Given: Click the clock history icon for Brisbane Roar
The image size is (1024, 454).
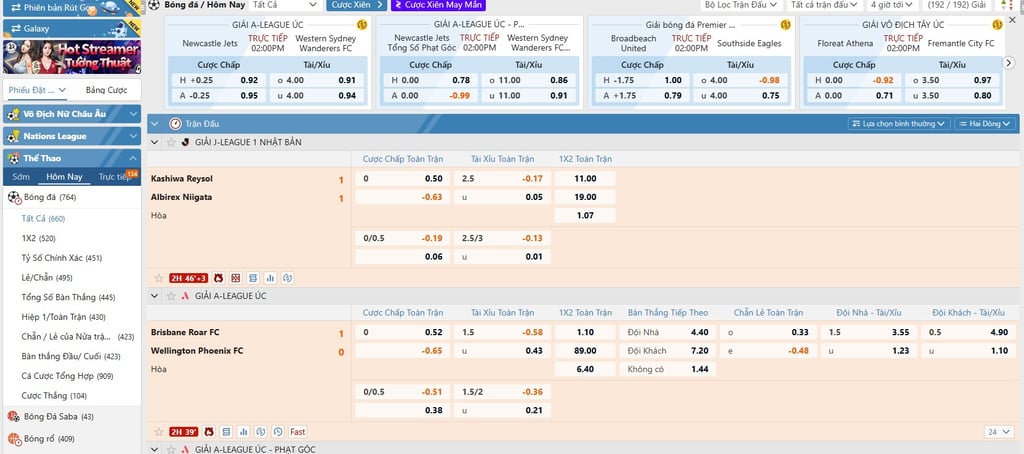Looking at the screenshot, I should (x=278, y=432).
